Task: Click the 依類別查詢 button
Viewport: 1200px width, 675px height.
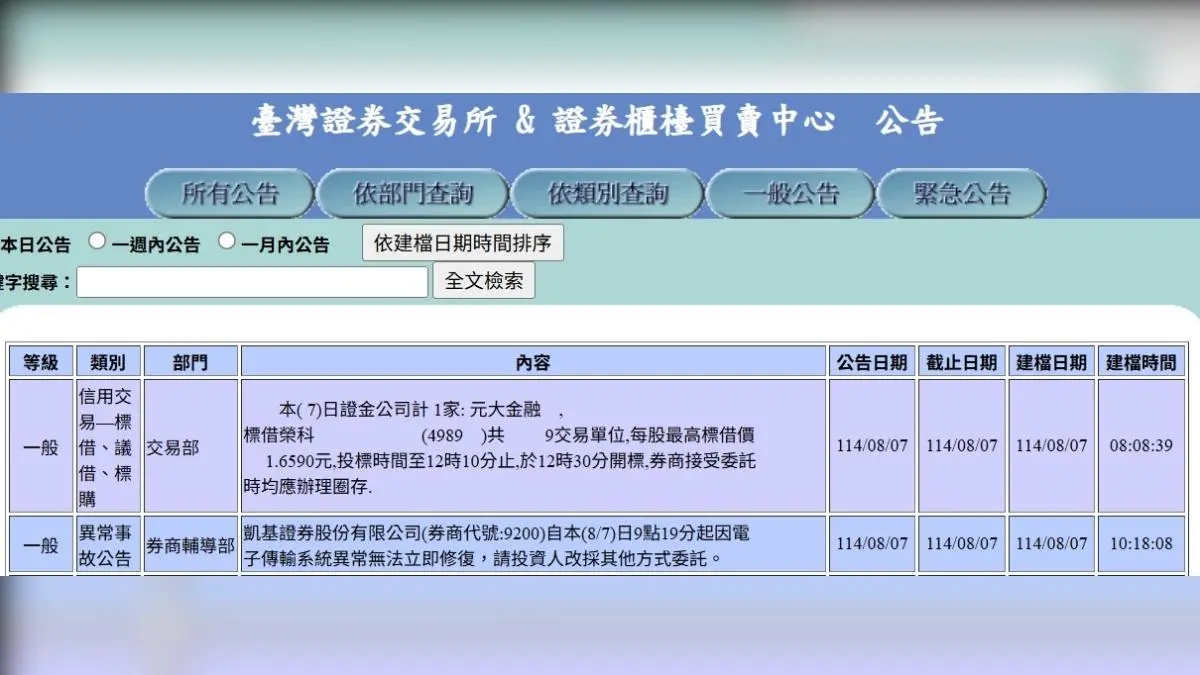Action: (x=607, y=193)
